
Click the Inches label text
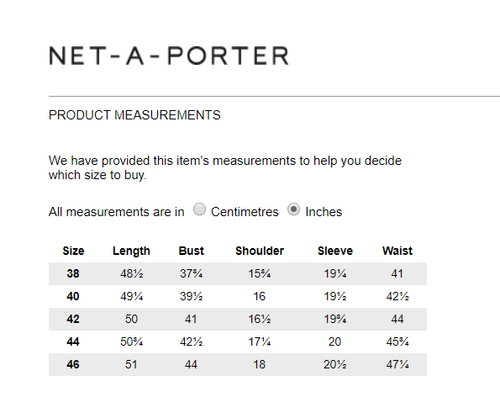324,212
